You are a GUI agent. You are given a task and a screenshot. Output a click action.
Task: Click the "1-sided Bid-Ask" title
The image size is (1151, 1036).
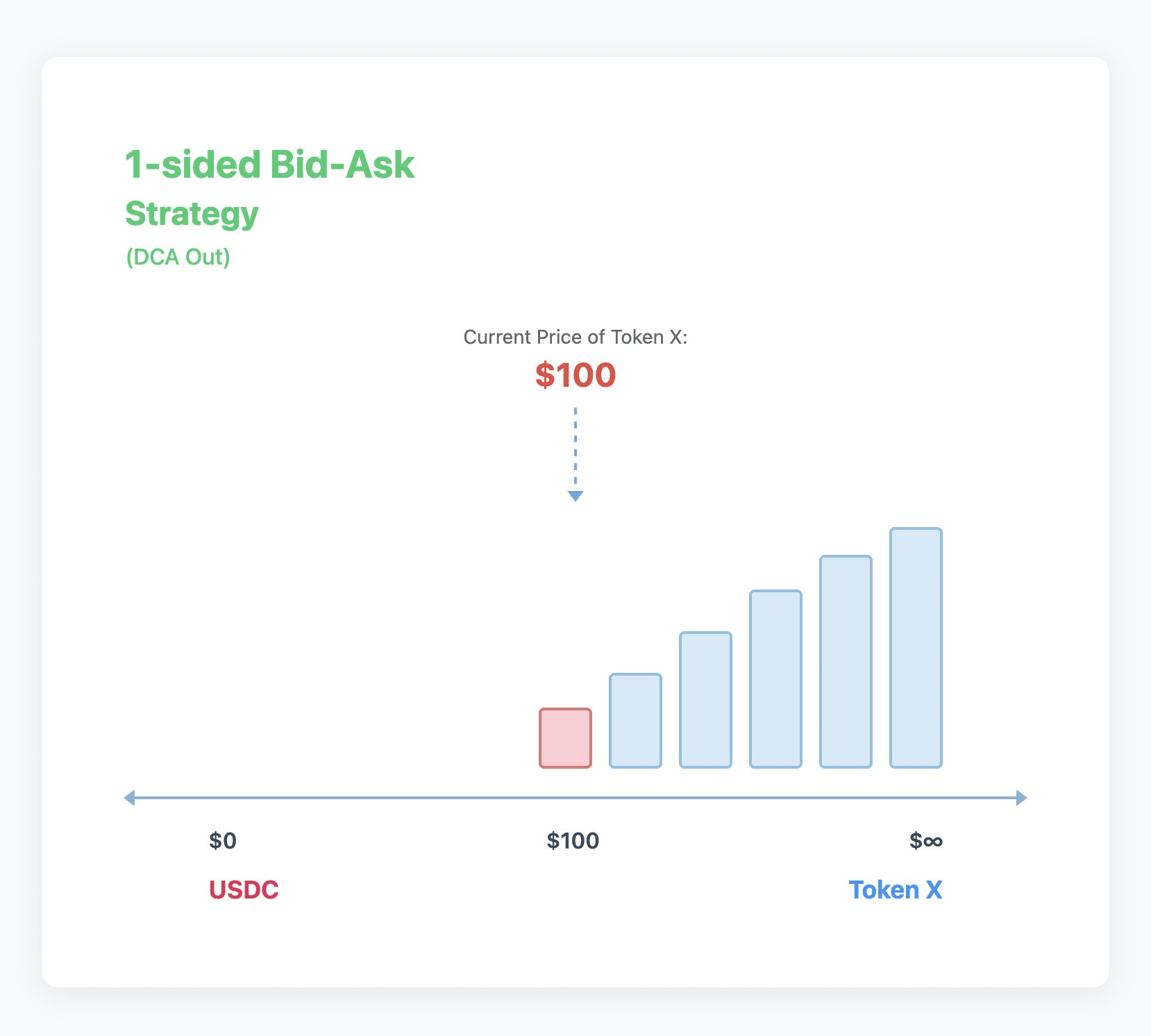[x=269, y=165]
